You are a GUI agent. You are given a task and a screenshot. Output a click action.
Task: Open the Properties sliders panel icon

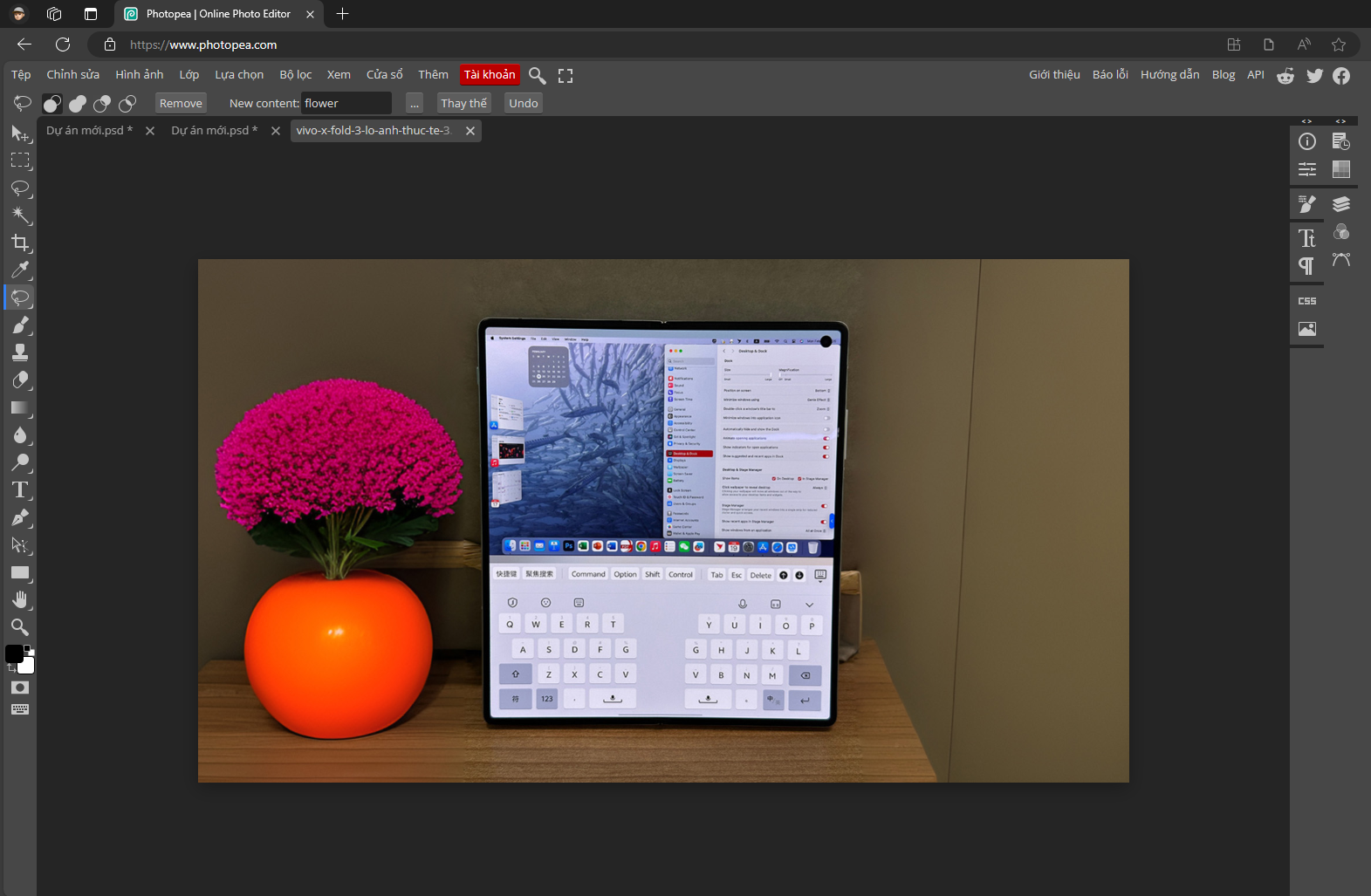(x=1307, y=169)
